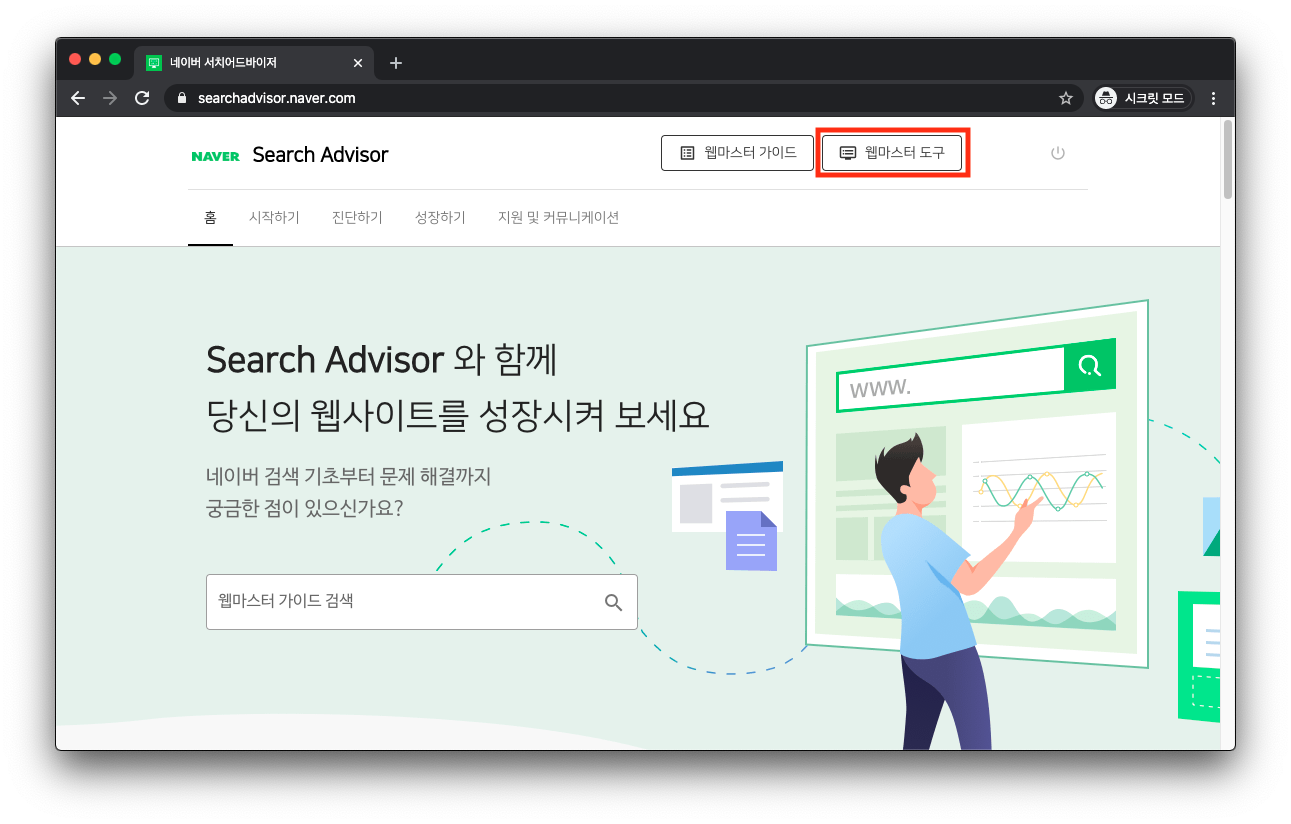The height and width of the screenshot is (824, 1291).
Task: Click the heading 당신의 웹사이트를 성장시켜 보세요
Action: point(458,415)
